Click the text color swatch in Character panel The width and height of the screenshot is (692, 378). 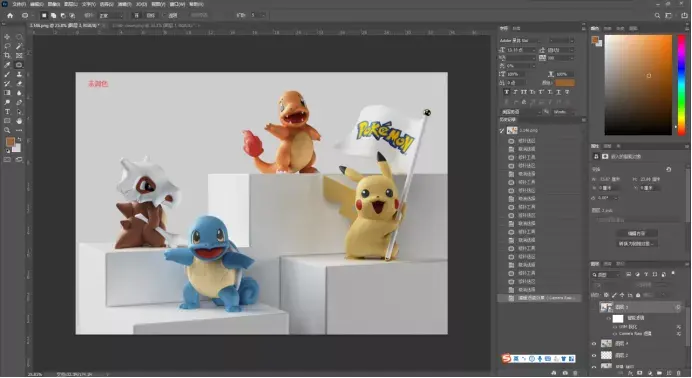[565, 82]
